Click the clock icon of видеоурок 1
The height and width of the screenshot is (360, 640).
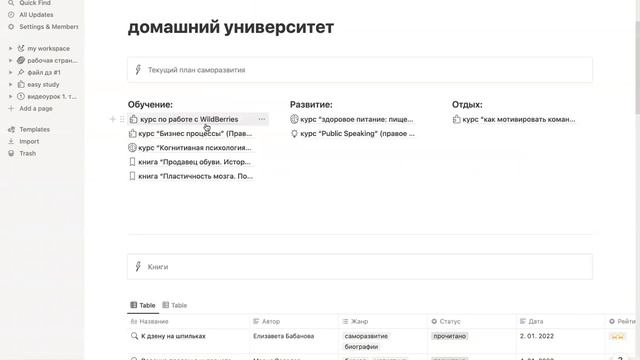click(x=21, y=97)
